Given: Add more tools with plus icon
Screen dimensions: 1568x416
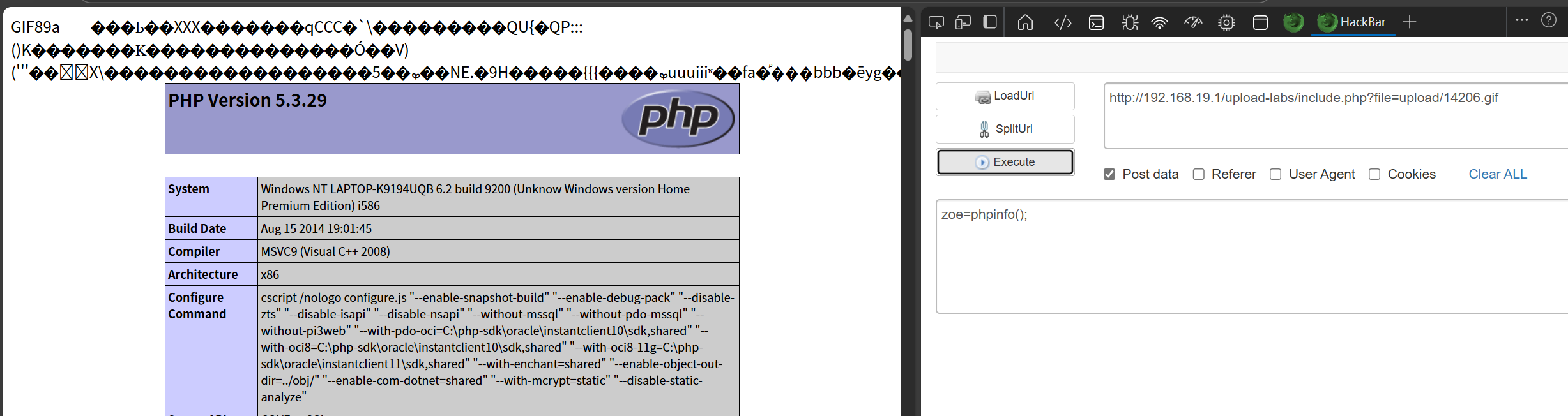Looking at the screenshot, I should click(x=1410, y=22).
